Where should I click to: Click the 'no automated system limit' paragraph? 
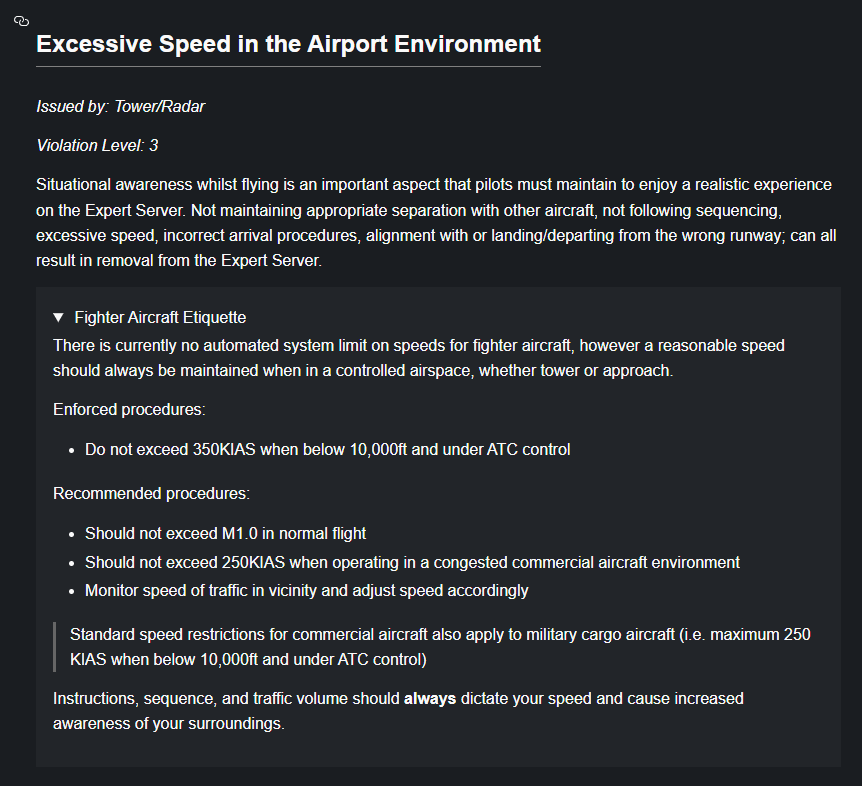(418, 357)
